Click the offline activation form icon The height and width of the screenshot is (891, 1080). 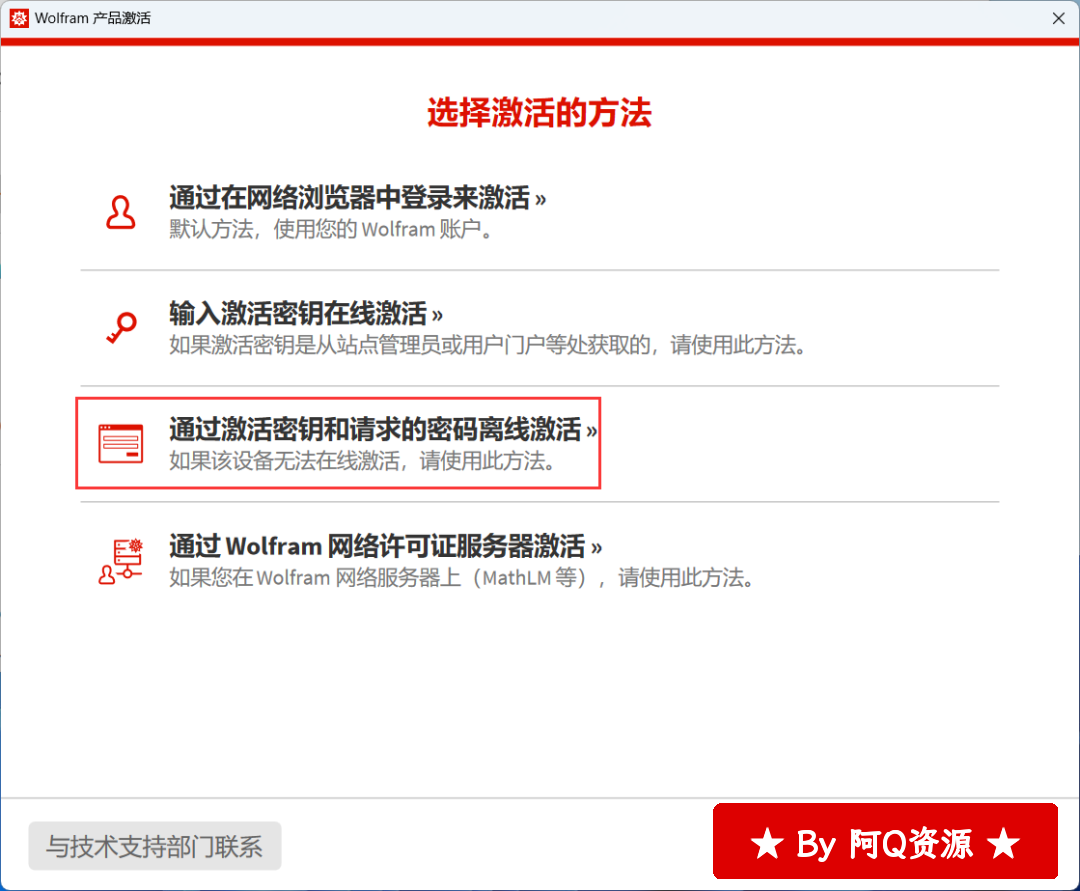point(121,443)
